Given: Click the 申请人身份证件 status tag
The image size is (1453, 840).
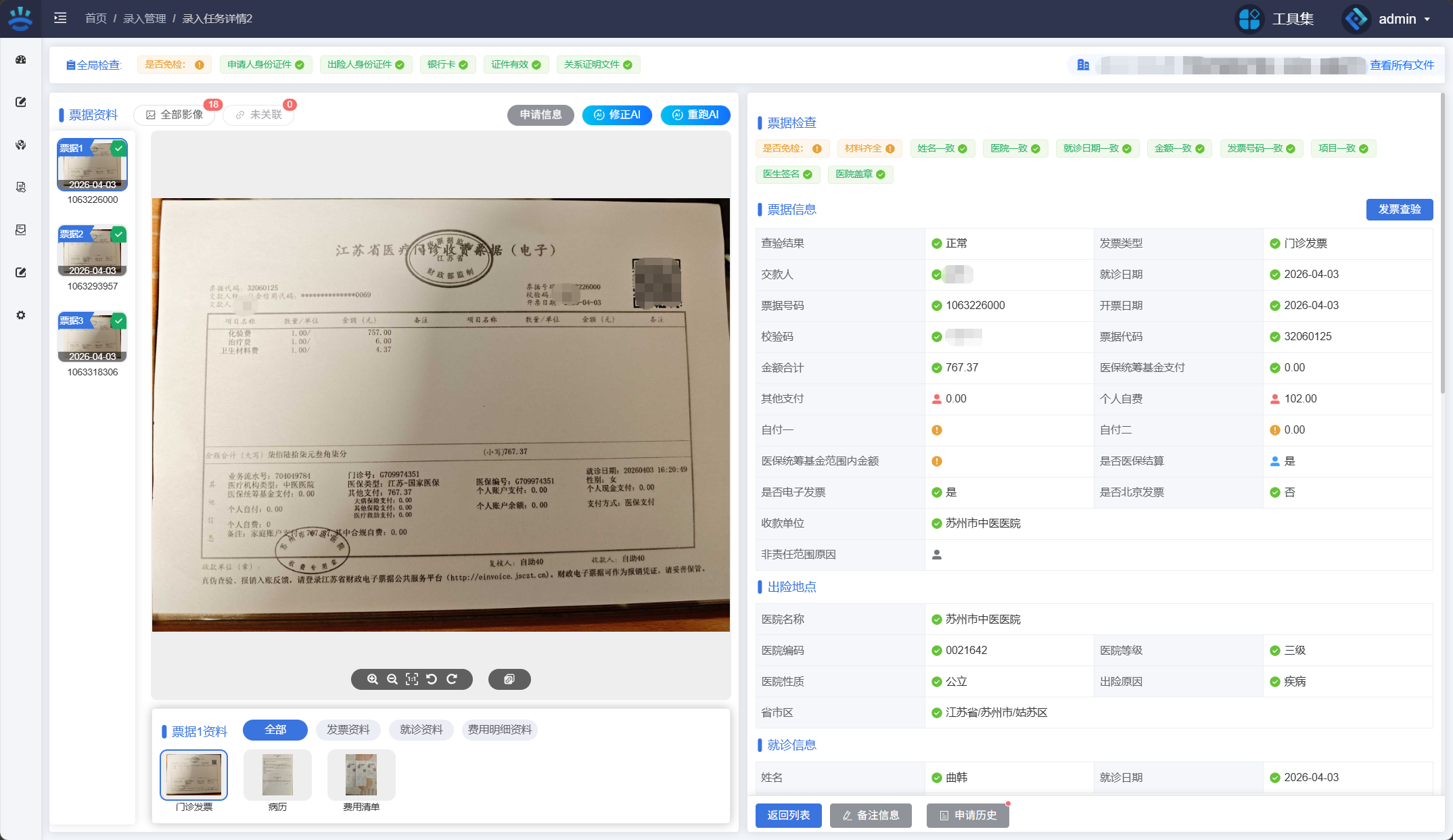Looking at the screenshot, I should (266, 65).
